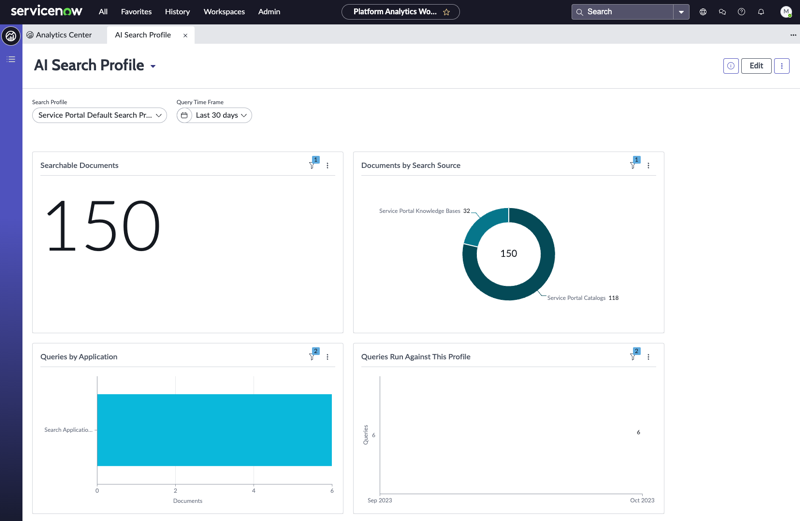Click the Sep 2023 axis label
Image resolution: width=800 pixels, height=521 pixels.
[x=380, y=500]
